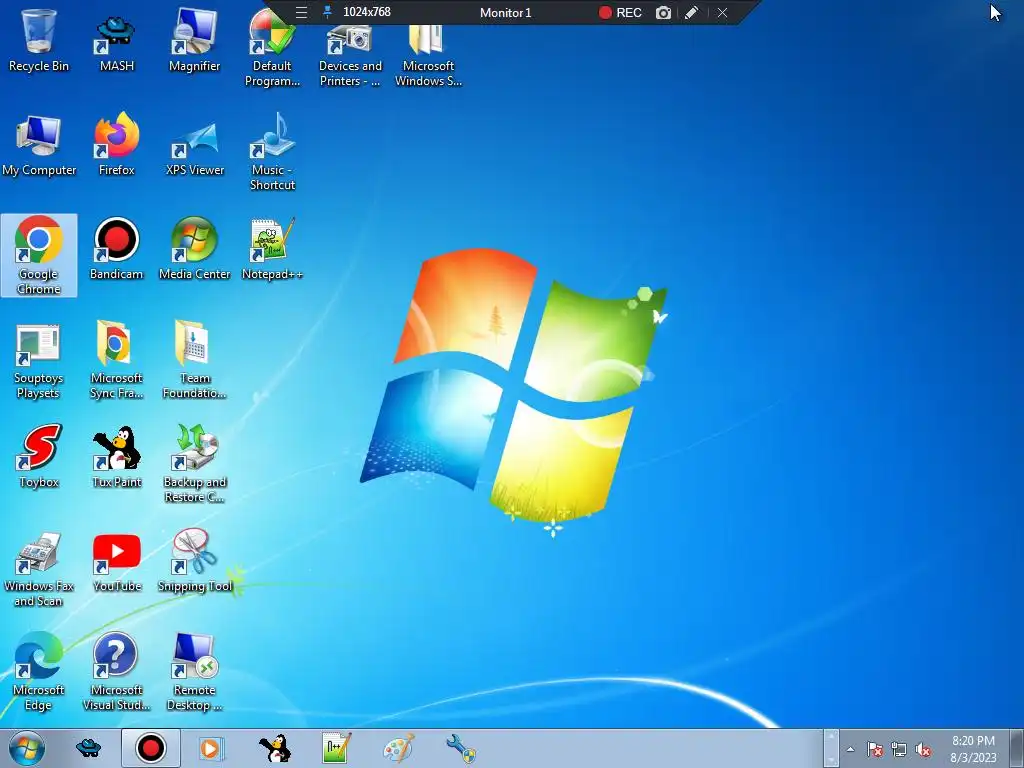
Task: Open the remote session hamburger menu
Action: [x=301, y=12]
